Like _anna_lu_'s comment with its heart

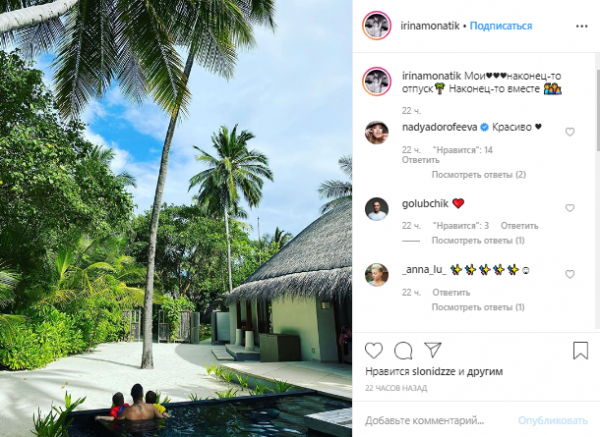pyautogui.click(x=570, y=274)
